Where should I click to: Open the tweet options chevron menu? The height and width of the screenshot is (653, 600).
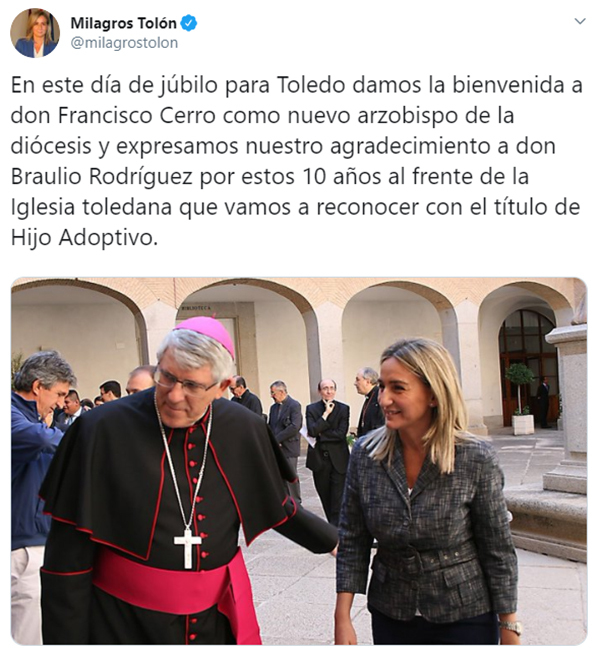[580, 21]
